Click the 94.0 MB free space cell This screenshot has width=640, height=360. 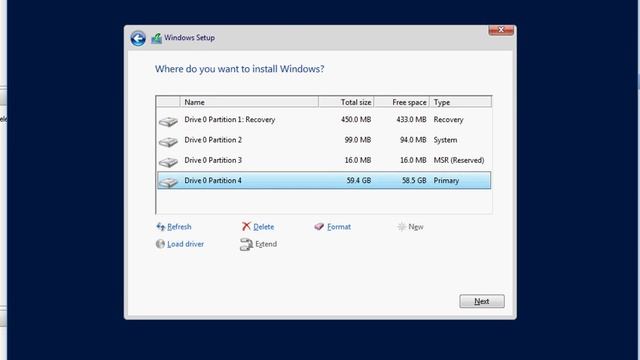pyautogui.click(x=413, y=140)
